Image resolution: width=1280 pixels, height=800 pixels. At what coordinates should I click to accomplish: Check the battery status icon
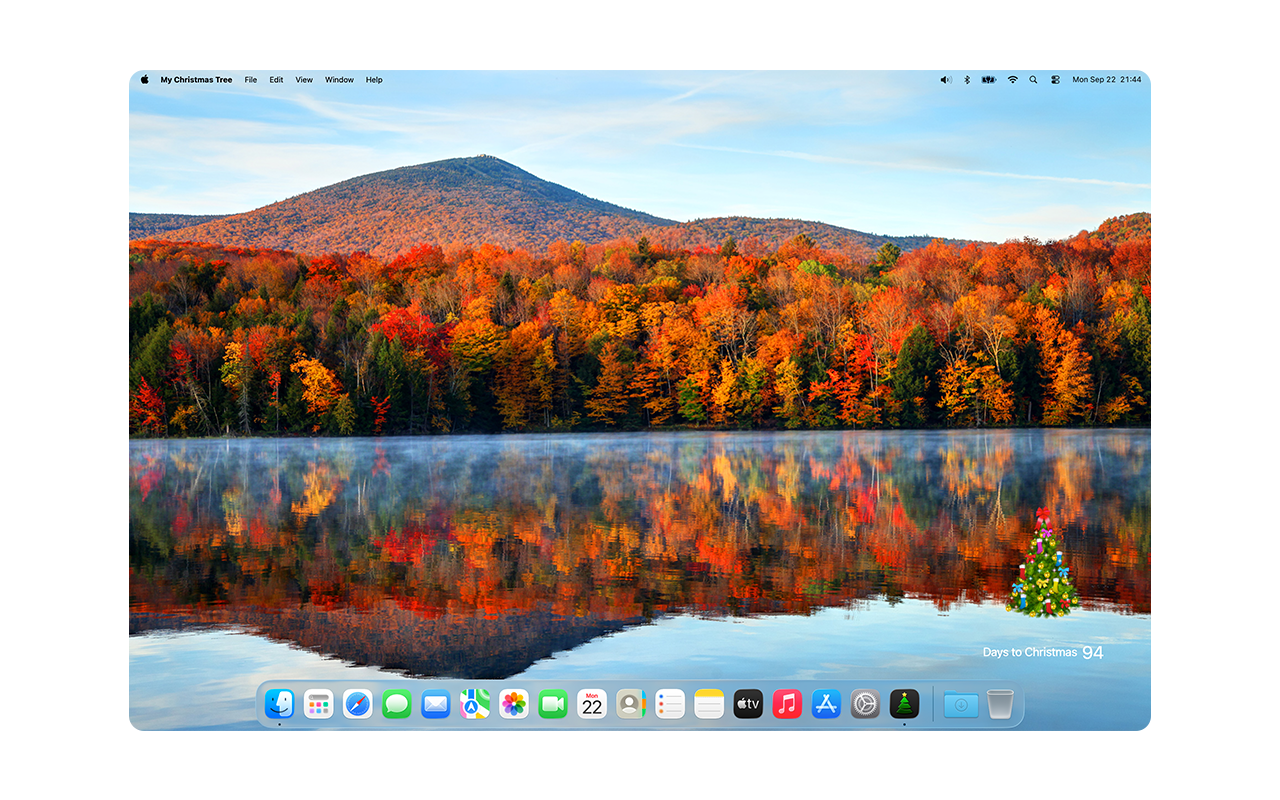(989, 80)
